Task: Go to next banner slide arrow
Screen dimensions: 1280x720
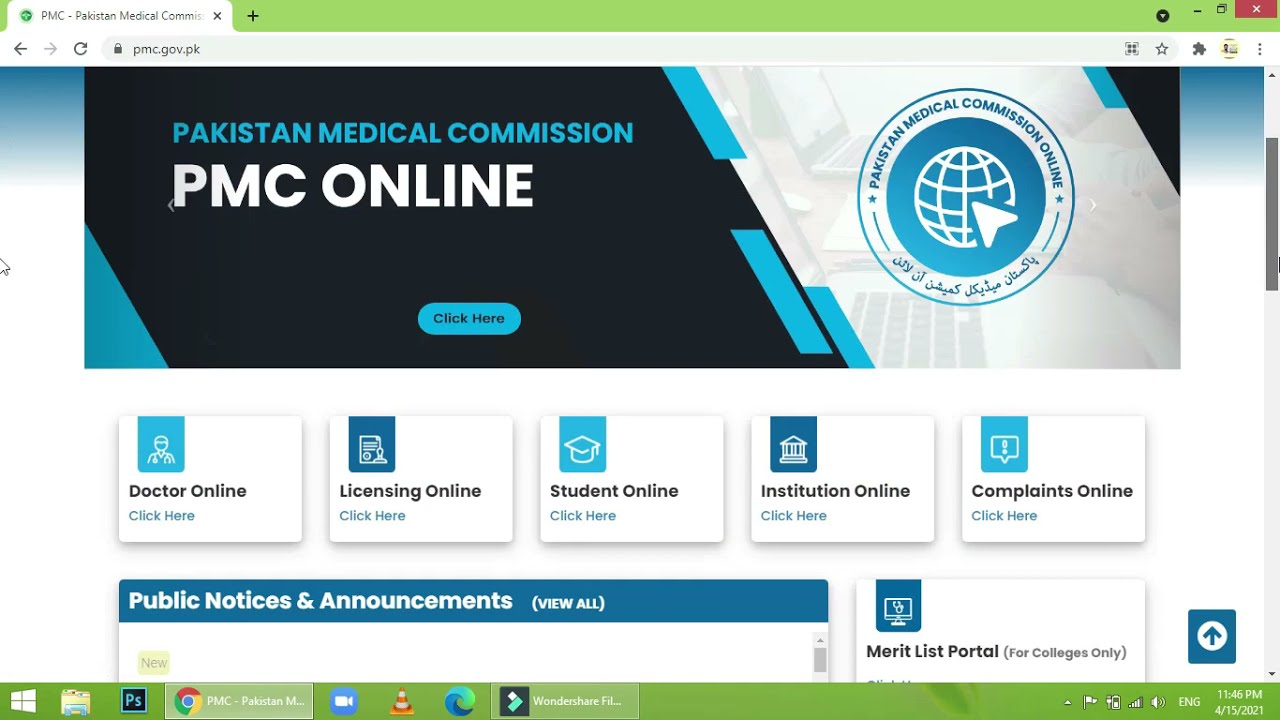Action: (x=1093, y=205)
